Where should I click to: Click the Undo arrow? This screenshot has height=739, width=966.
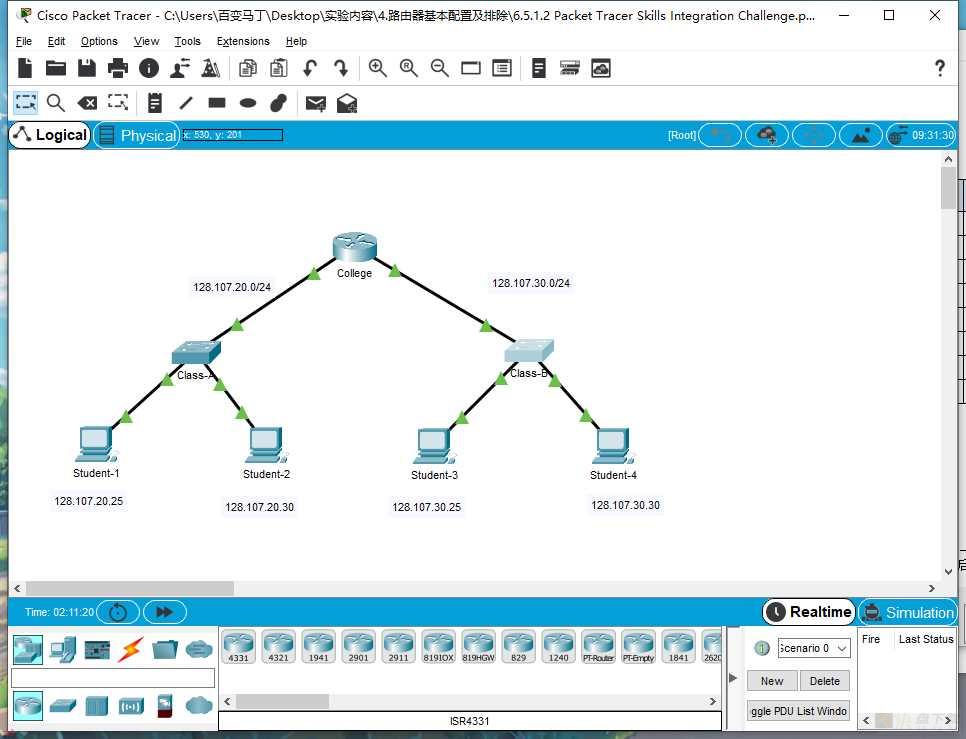(x=310, y=68)
